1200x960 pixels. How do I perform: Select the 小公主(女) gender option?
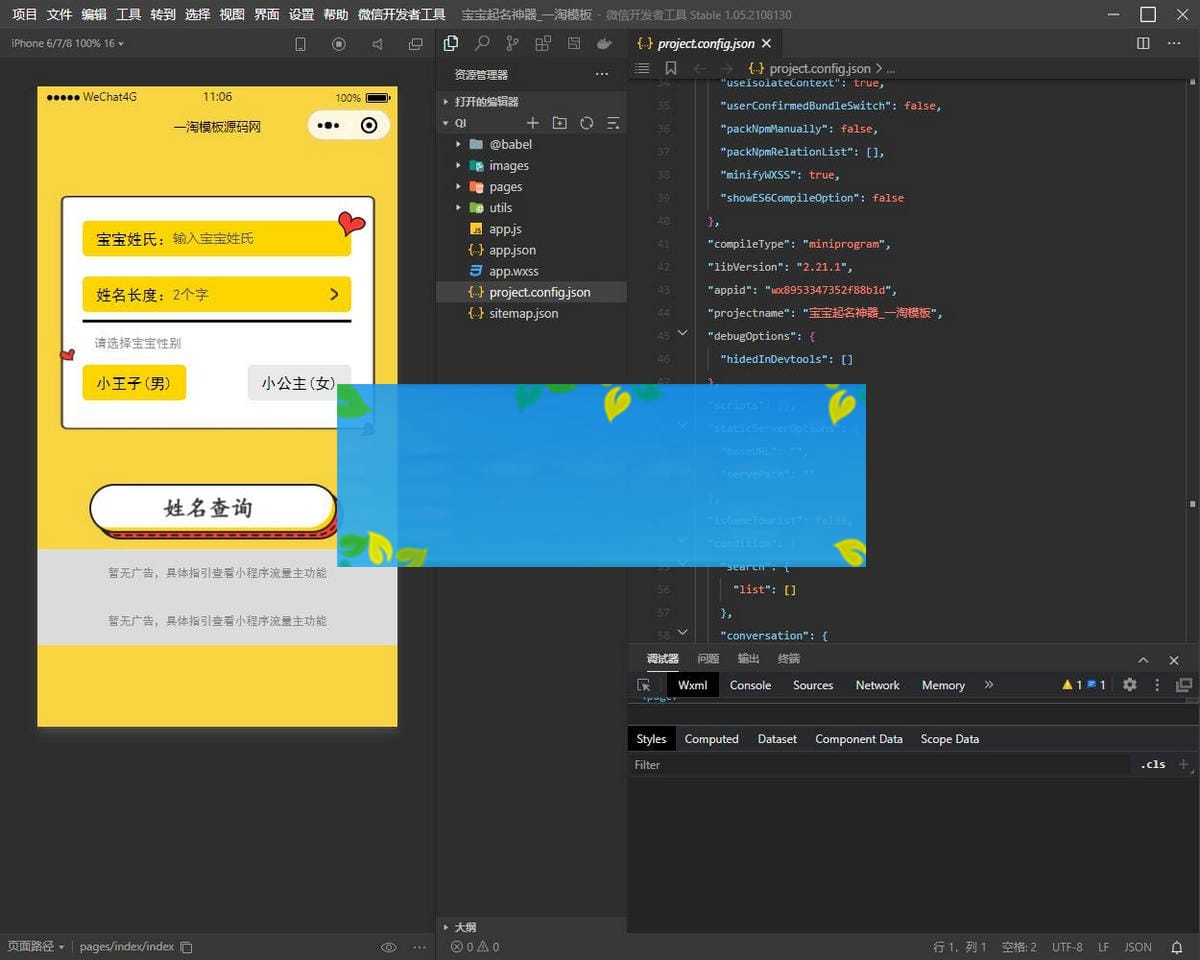point(298,383)
